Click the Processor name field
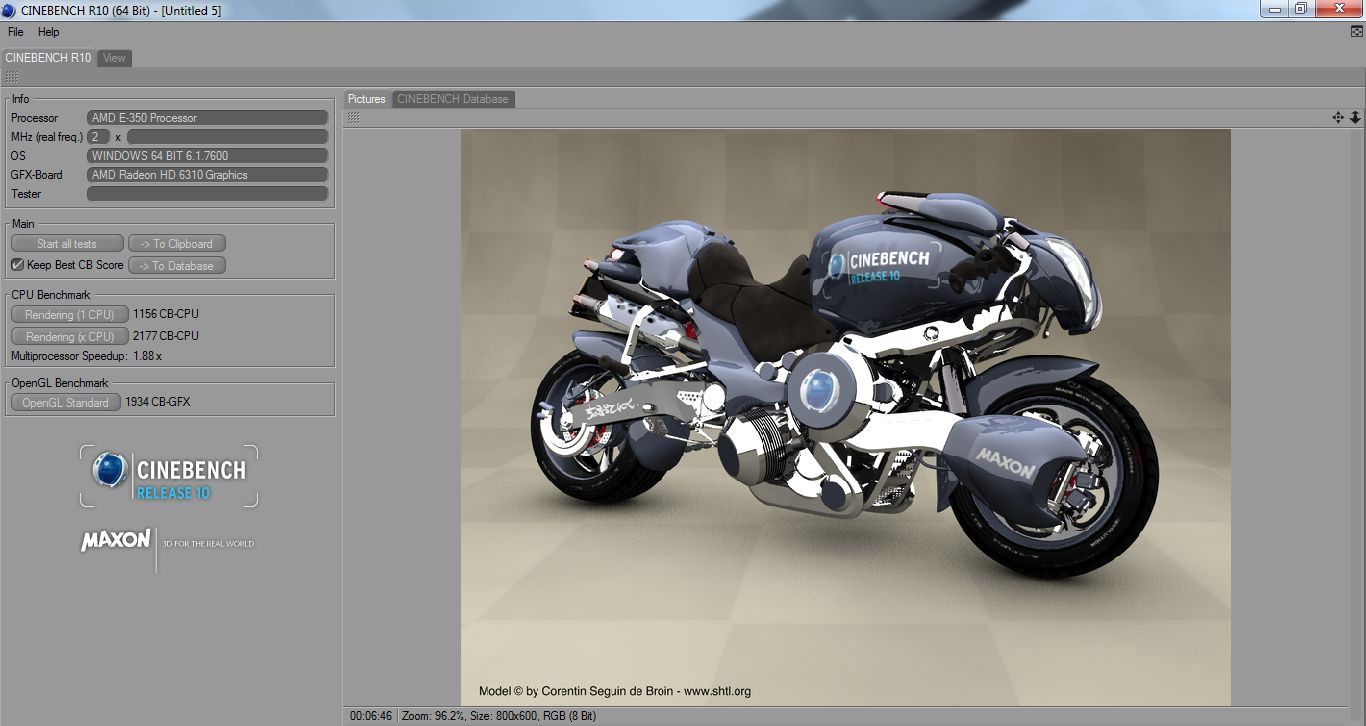This screenshot has width=1366, height=726. tap(208, 118)
